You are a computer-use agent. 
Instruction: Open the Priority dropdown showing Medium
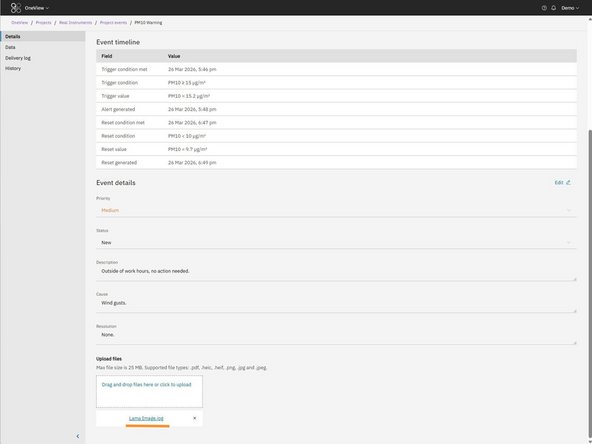[x=336, y=210]
